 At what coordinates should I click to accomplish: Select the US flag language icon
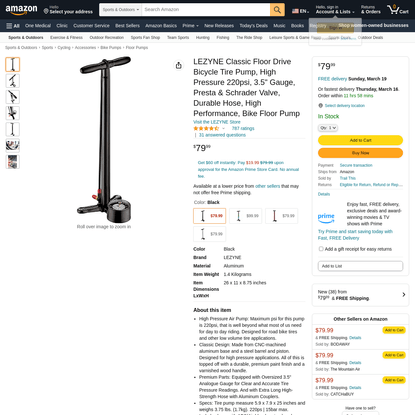coord(295,11)
